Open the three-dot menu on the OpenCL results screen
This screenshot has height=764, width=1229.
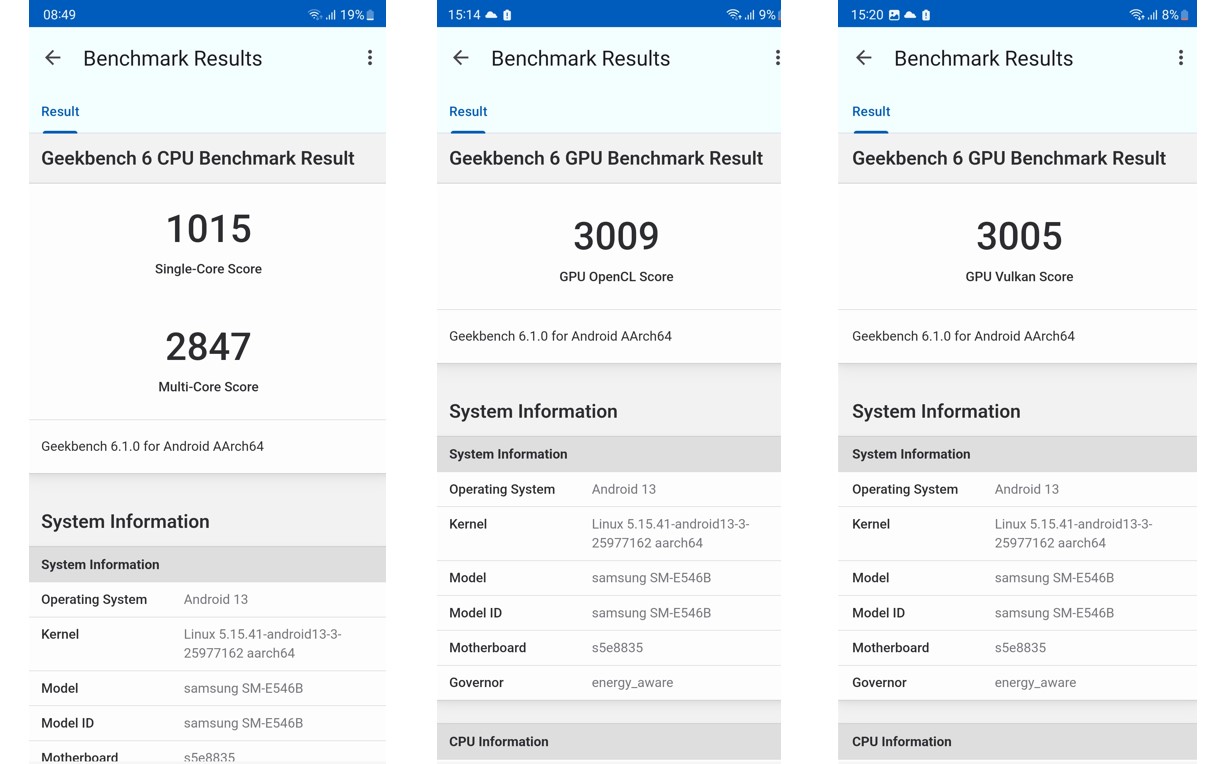pos(777,58)
